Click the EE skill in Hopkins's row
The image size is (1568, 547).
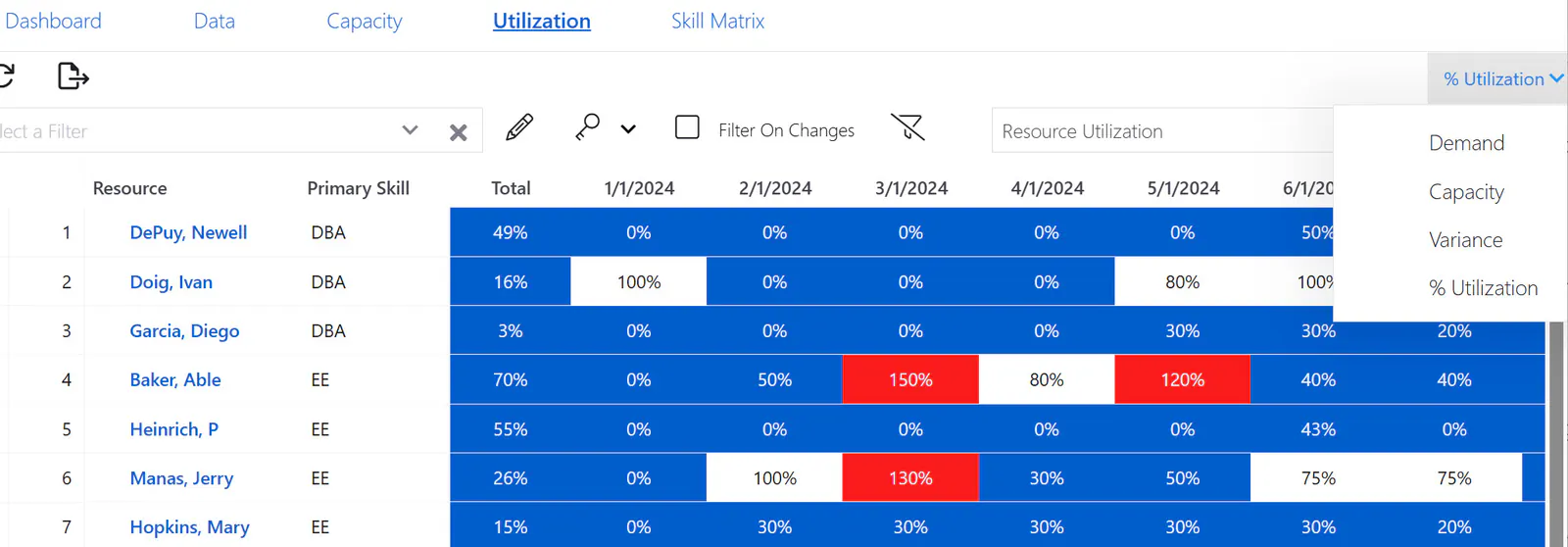click(320, 527)
